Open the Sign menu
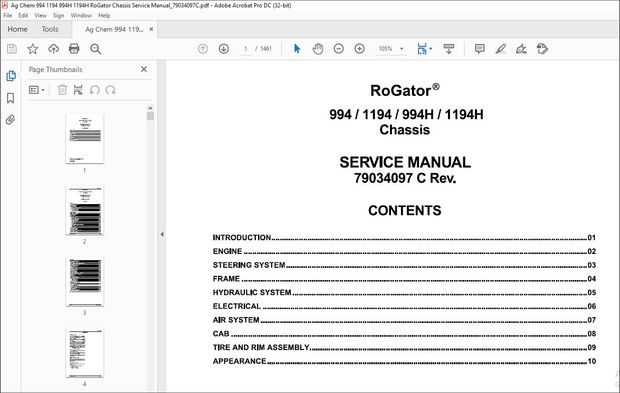 click(x=59, y=15)
